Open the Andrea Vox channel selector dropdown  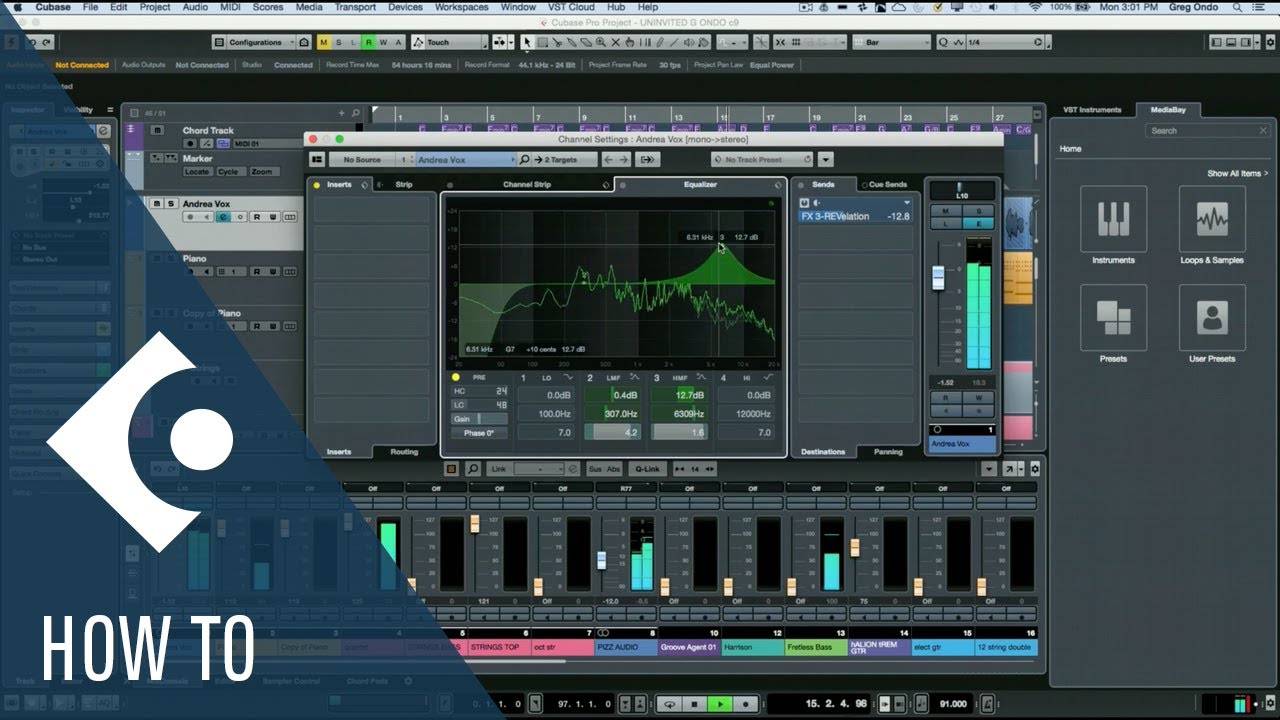tap(466, 159)
